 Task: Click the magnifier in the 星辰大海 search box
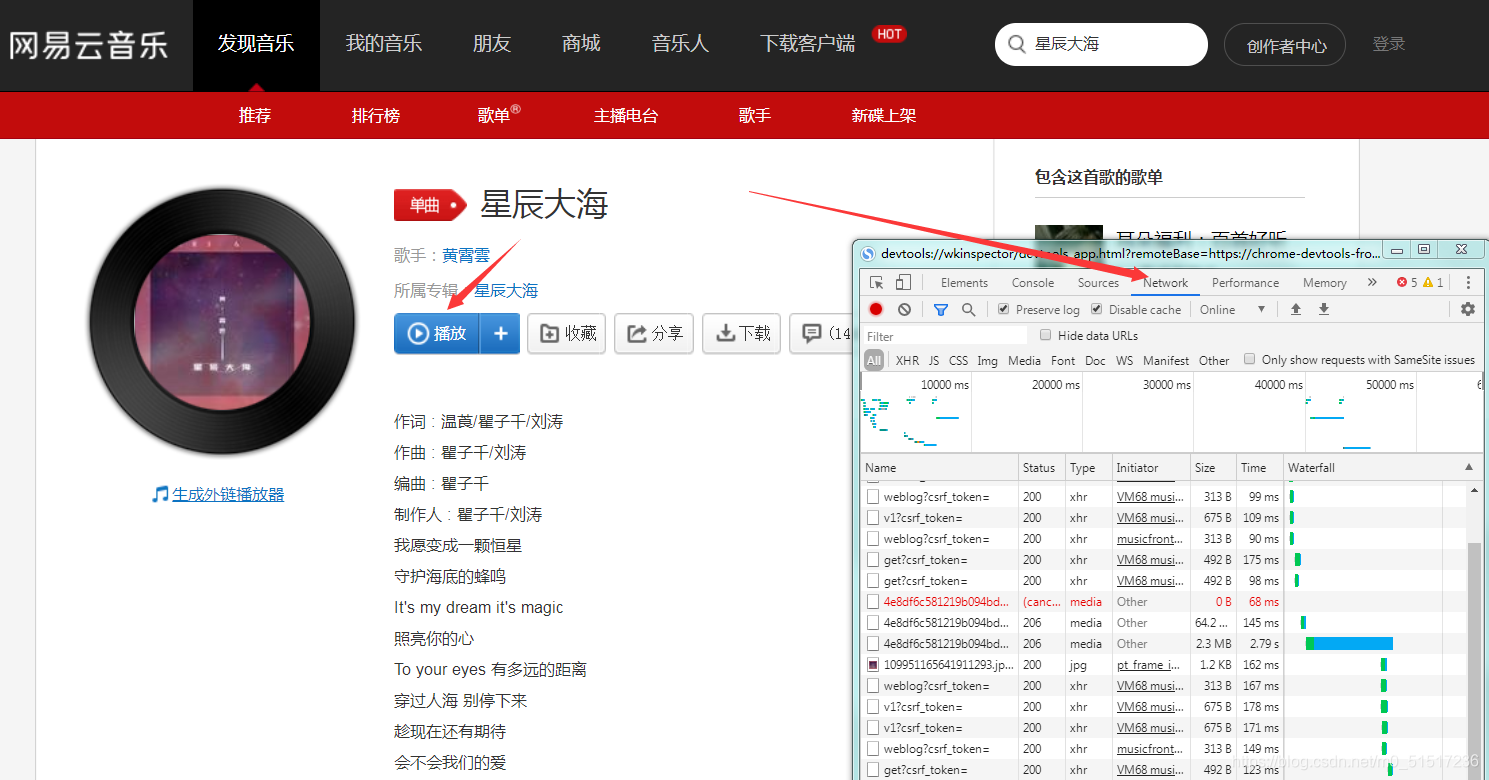pyautogui.click(x=1016, y=44)
